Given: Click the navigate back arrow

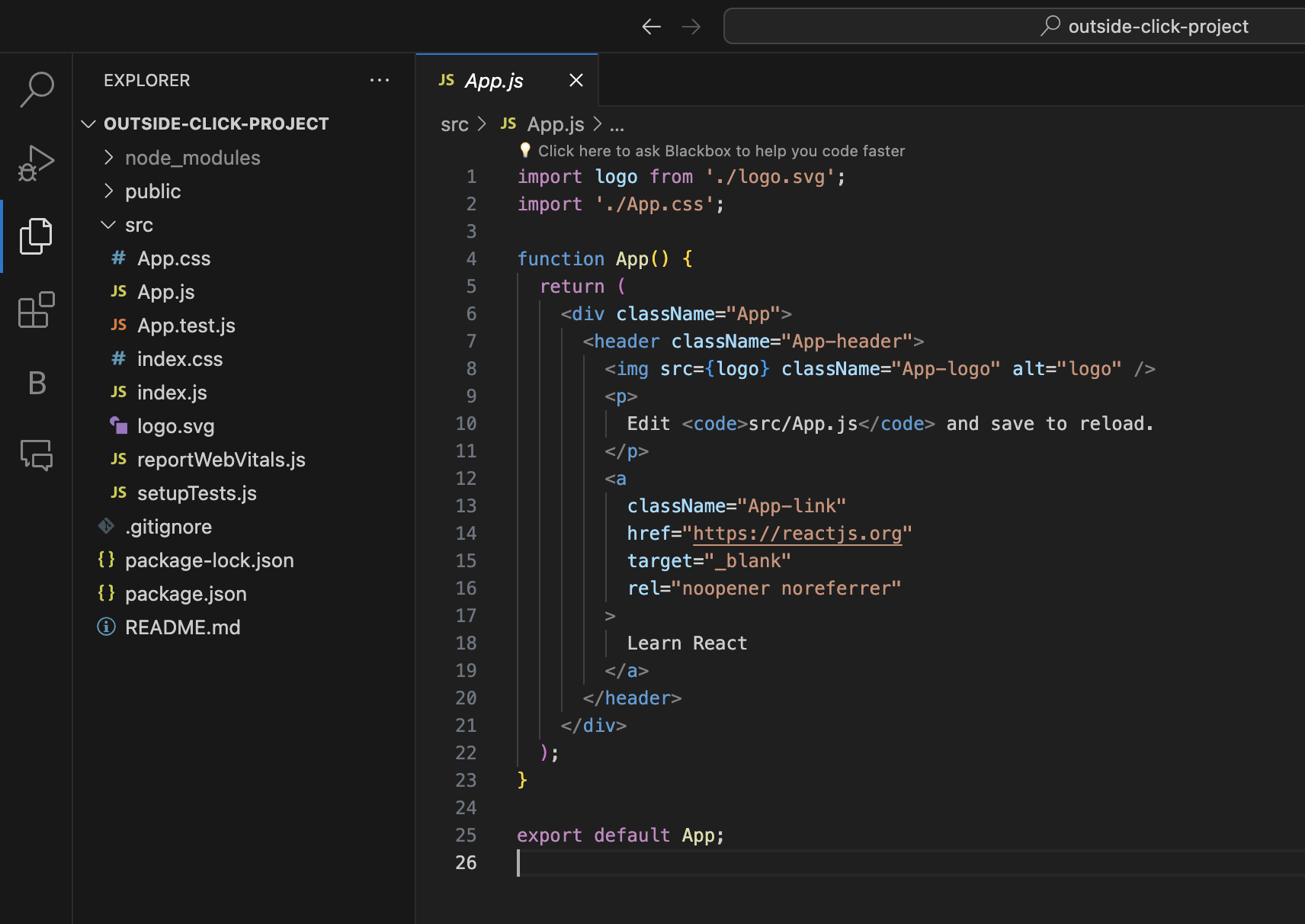Looking at the screenshot, I should tap(651, 27).
